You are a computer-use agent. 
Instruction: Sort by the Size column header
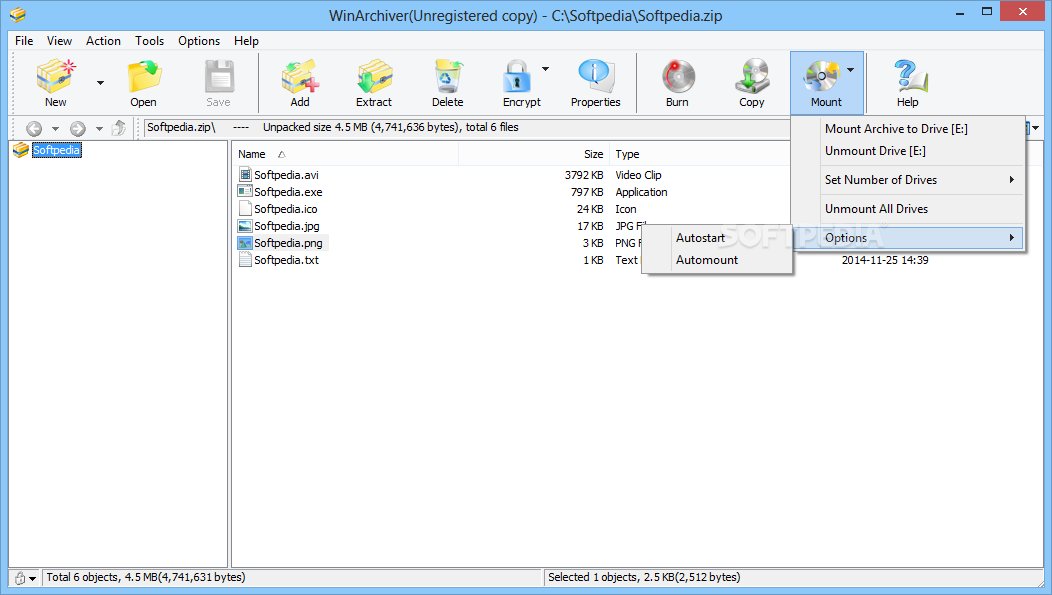(x=534, y=154)
